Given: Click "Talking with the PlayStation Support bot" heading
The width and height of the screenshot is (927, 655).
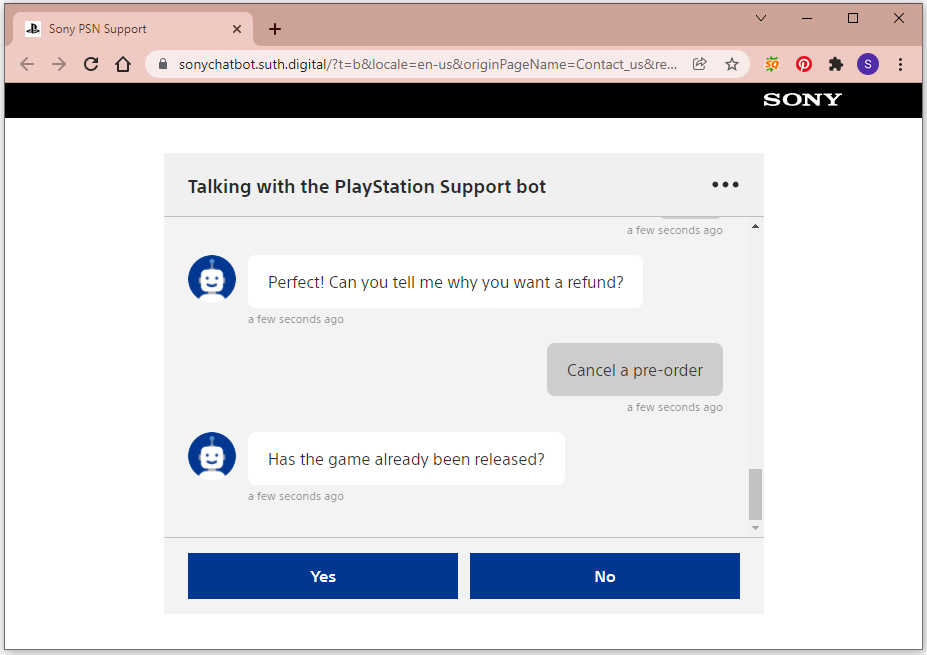Looking at the screenshot, I should [367, 186].
